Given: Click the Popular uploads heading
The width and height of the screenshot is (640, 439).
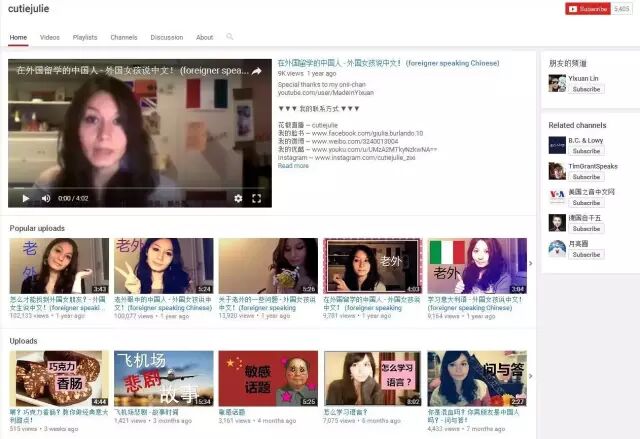Looking at the screenshot, I should coord(37,228).
